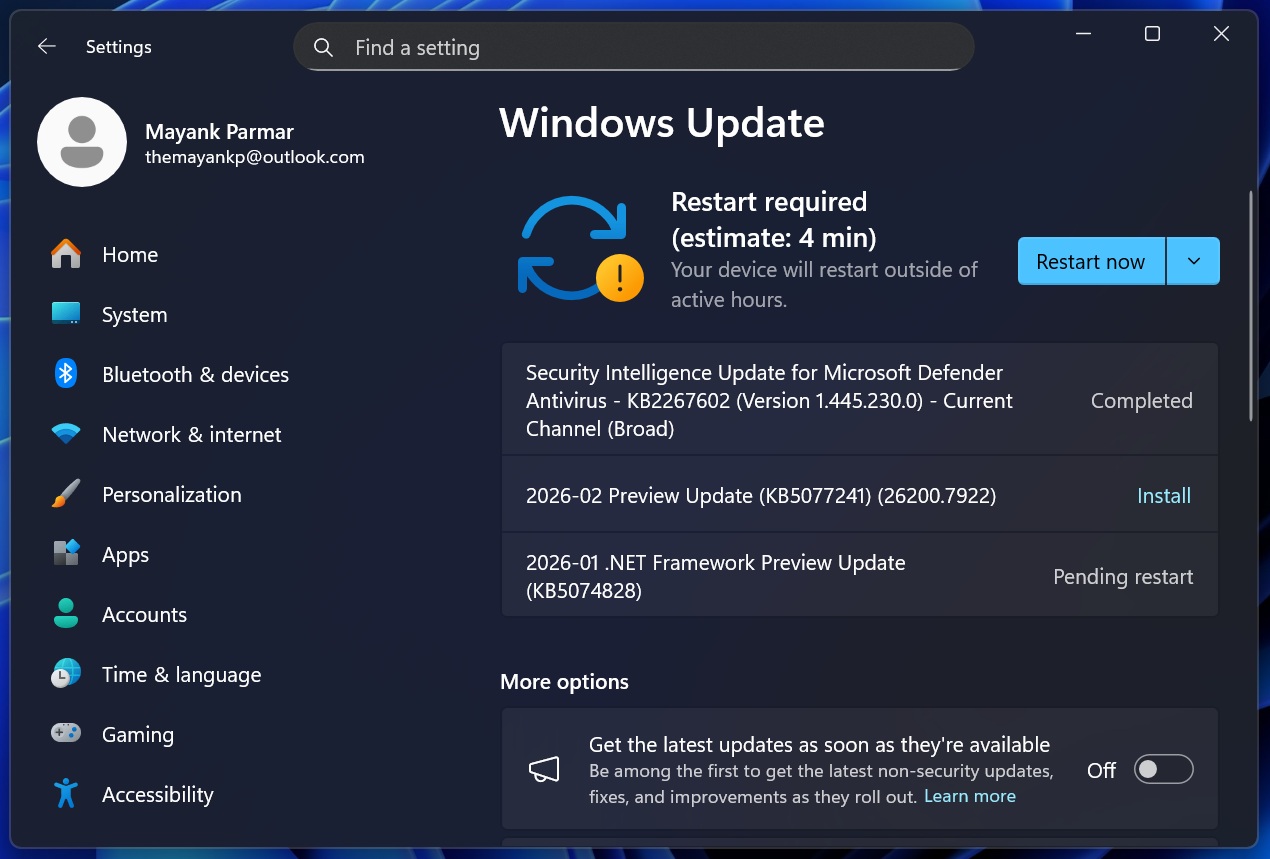Click Restart now to restart the device
This screenshot has width=1270, height=859.
(x=1090, y=261)
